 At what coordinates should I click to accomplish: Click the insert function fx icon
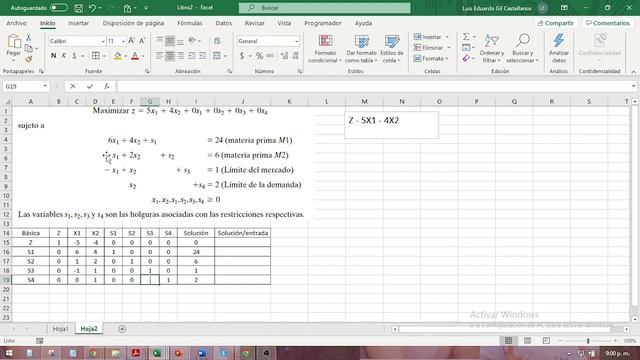point(107,87)
